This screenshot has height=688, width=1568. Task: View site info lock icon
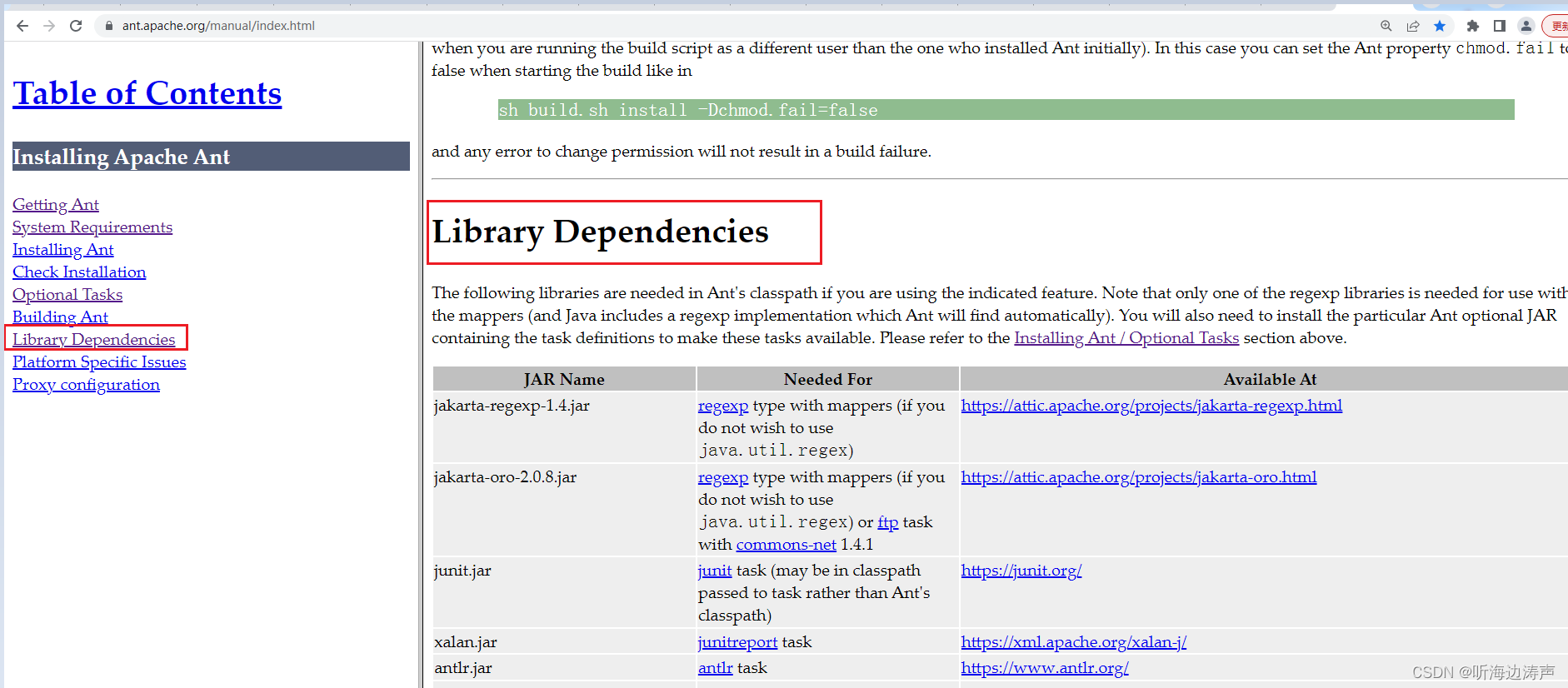(x=108, y=26)
